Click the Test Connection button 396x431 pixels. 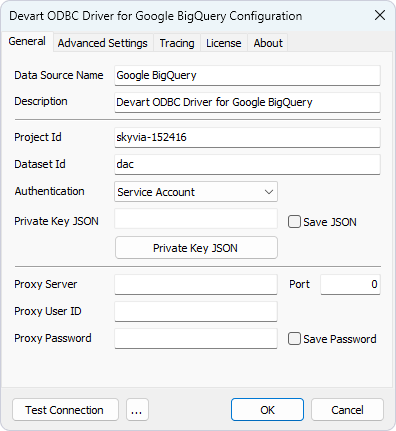(65, 410)
